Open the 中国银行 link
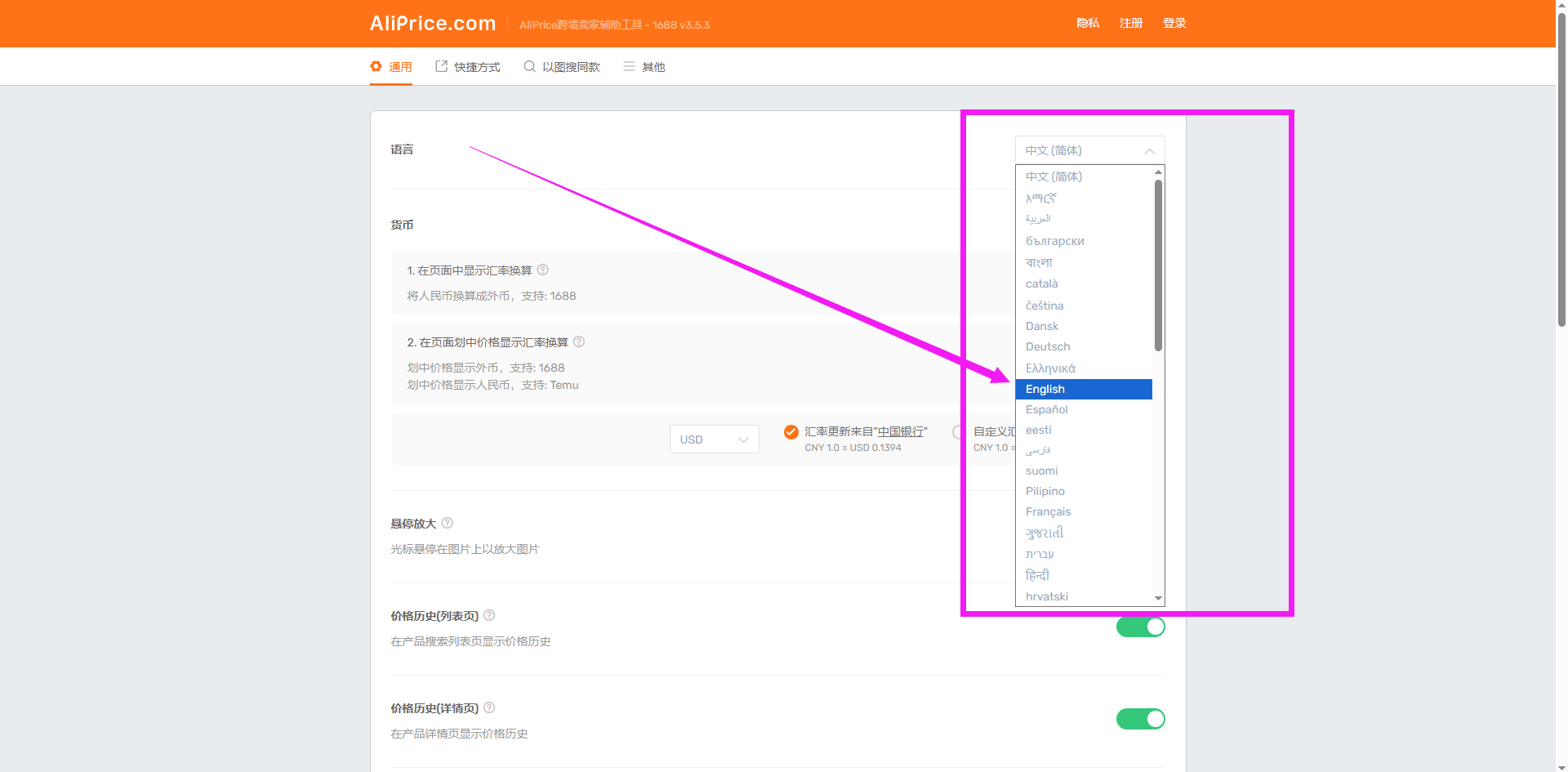Screen dimensions: 1568x772 (x=901, y=431)
